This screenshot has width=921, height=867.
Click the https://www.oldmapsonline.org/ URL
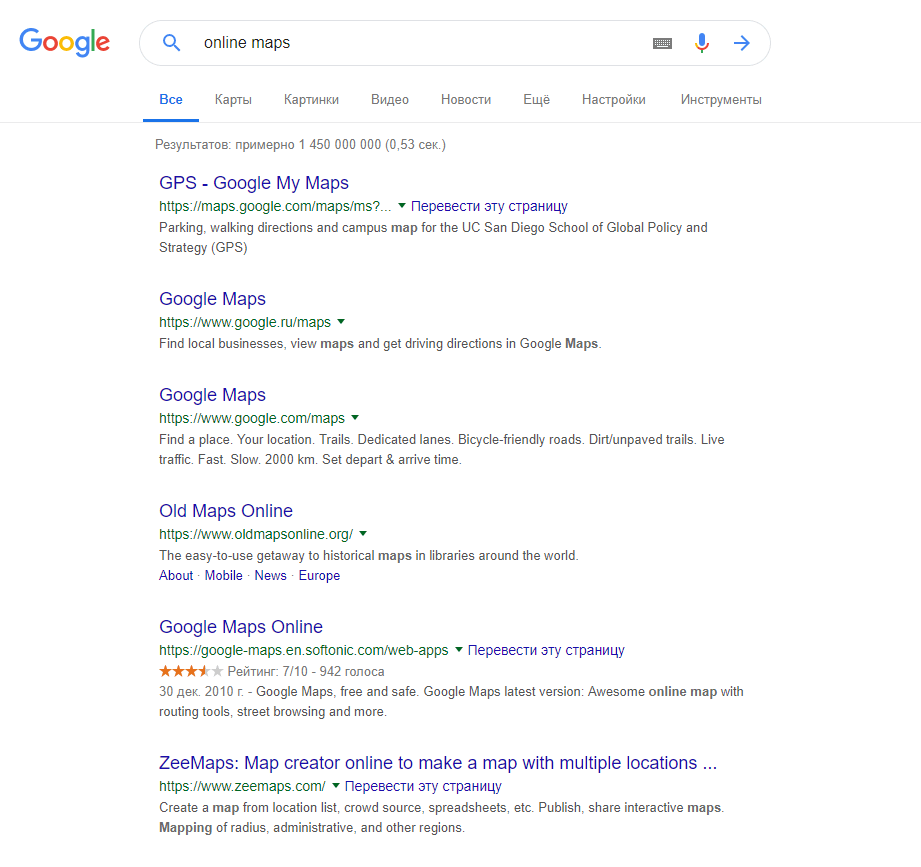coord(256,534)
